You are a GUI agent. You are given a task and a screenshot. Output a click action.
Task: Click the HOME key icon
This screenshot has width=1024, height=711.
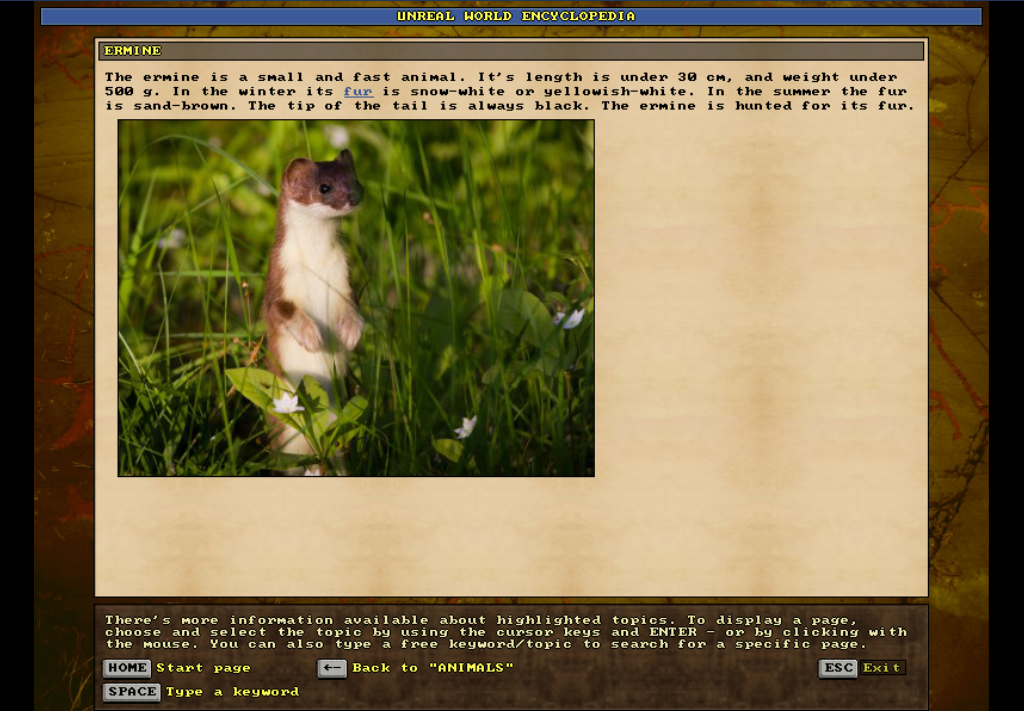(x=127, y=668)
